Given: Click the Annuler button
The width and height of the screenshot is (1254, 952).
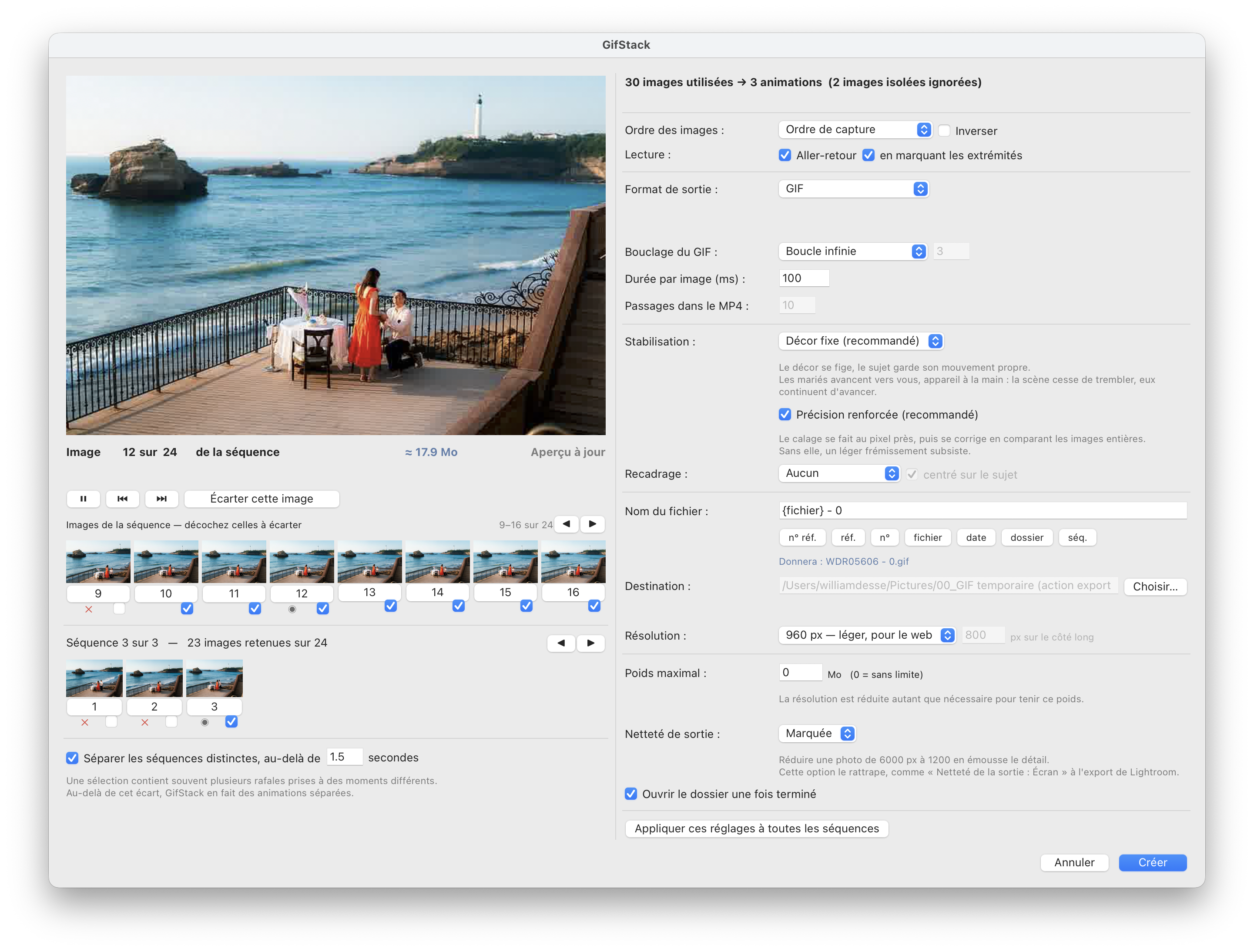Looking at the screenshot, I should tap(1074, 863).
